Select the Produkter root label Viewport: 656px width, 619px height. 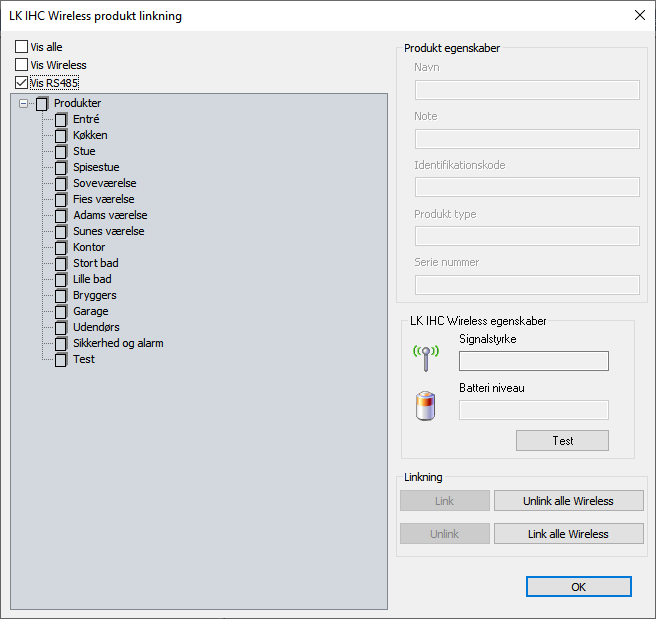click(x=77, y=103)
